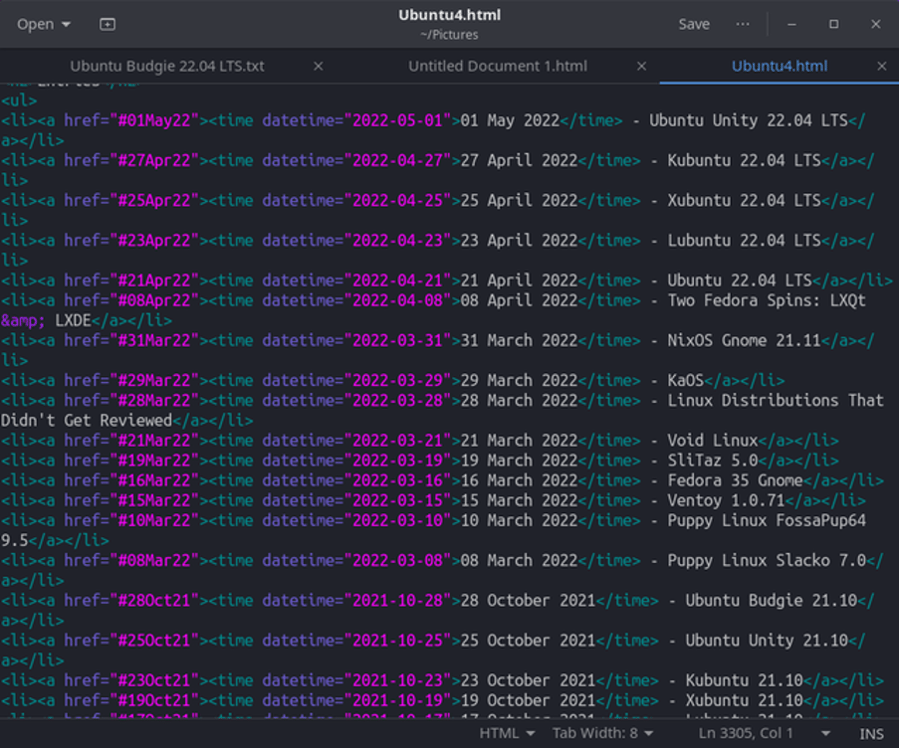The height and width of the screenshot is (748, 900).
Task: Click the "#01May22" href value
Action: pyautogui.click(x=154, y=121)
